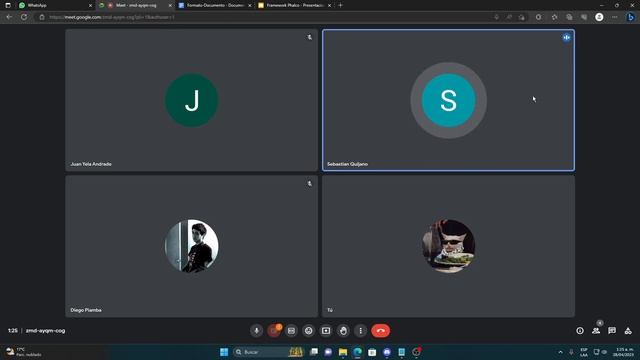Image resolution: width=640 pixels, height=360 pixels.
Task: Open more options three-dot menu in Meet
Action: coord(360,331)
